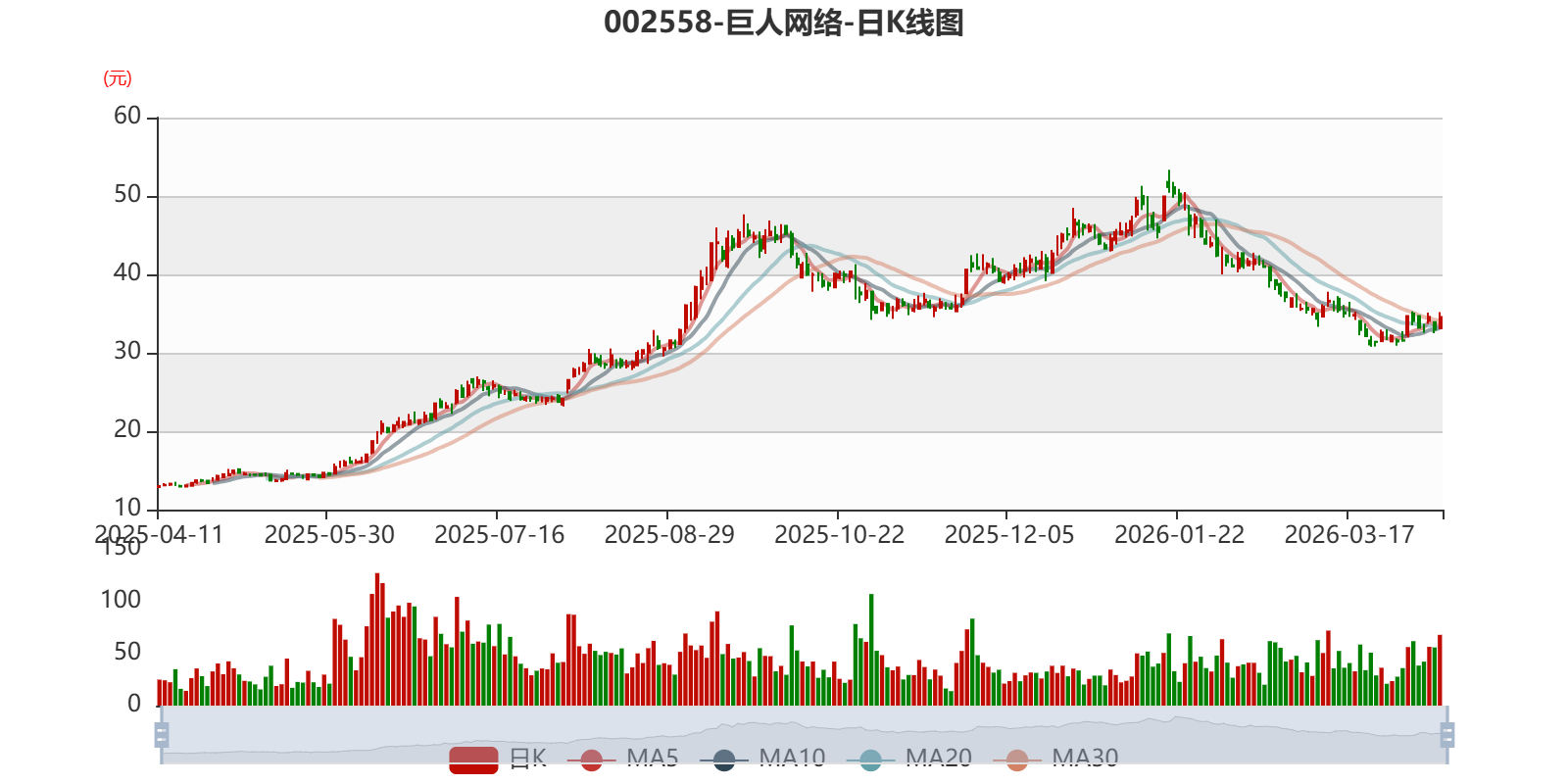Viewport: 1568px width, 784px height.
Task: Click the 40 price axis label
Action: [127, 272]
